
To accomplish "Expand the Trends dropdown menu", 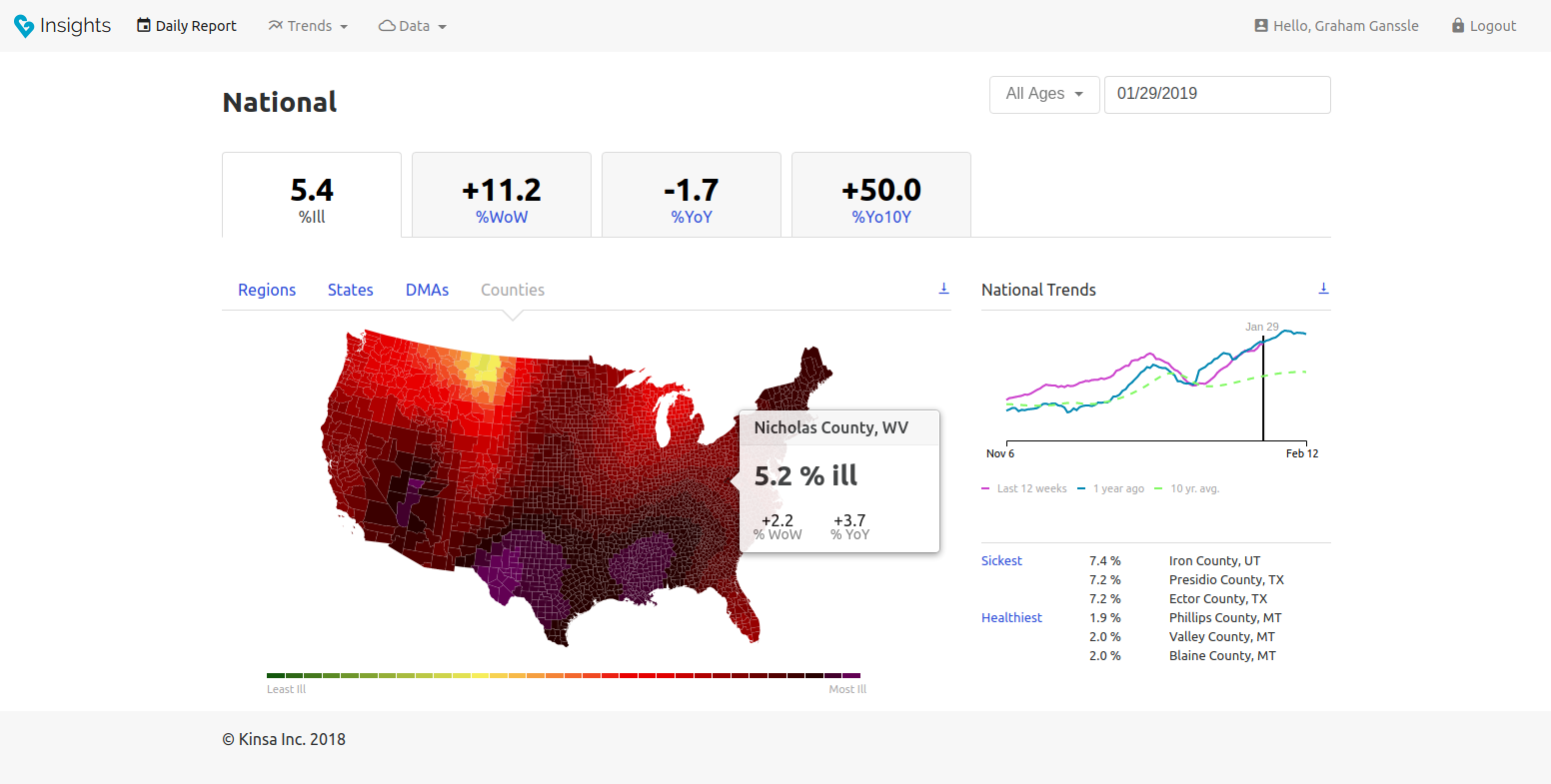I will point(308,26).
